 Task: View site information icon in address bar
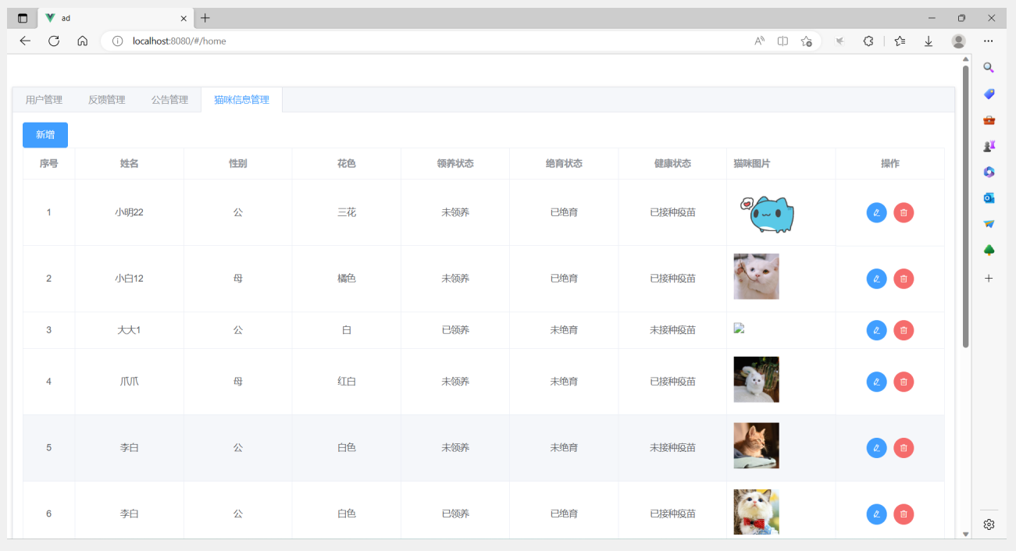tap(117, 41)
